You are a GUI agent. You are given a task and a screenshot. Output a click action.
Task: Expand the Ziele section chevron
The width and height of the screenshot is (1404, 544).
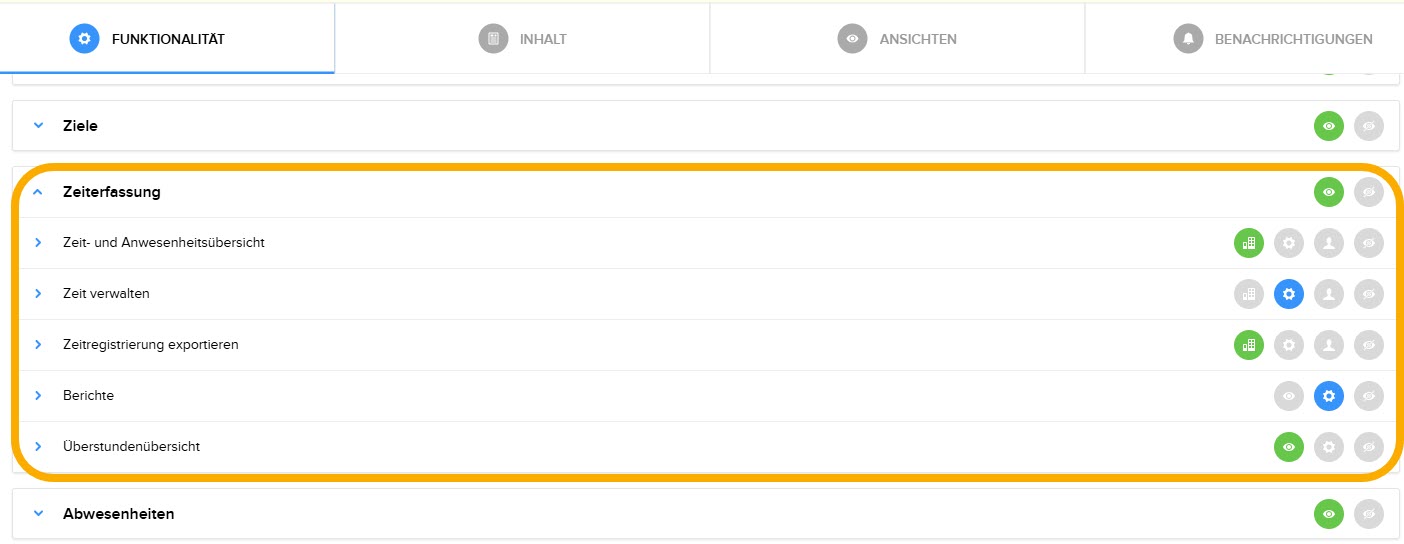point(39,126)
